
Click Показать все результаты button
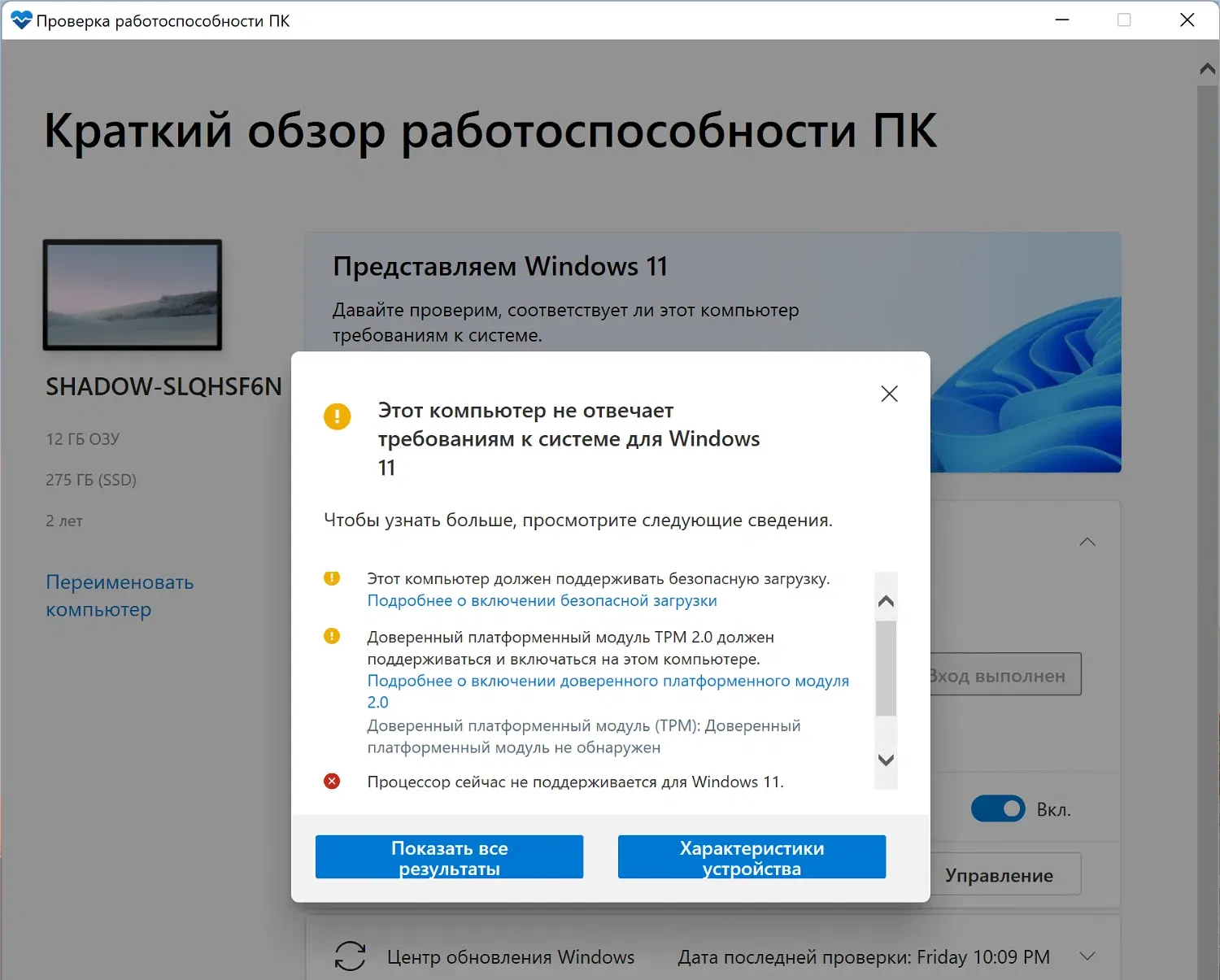coord(450,857)
